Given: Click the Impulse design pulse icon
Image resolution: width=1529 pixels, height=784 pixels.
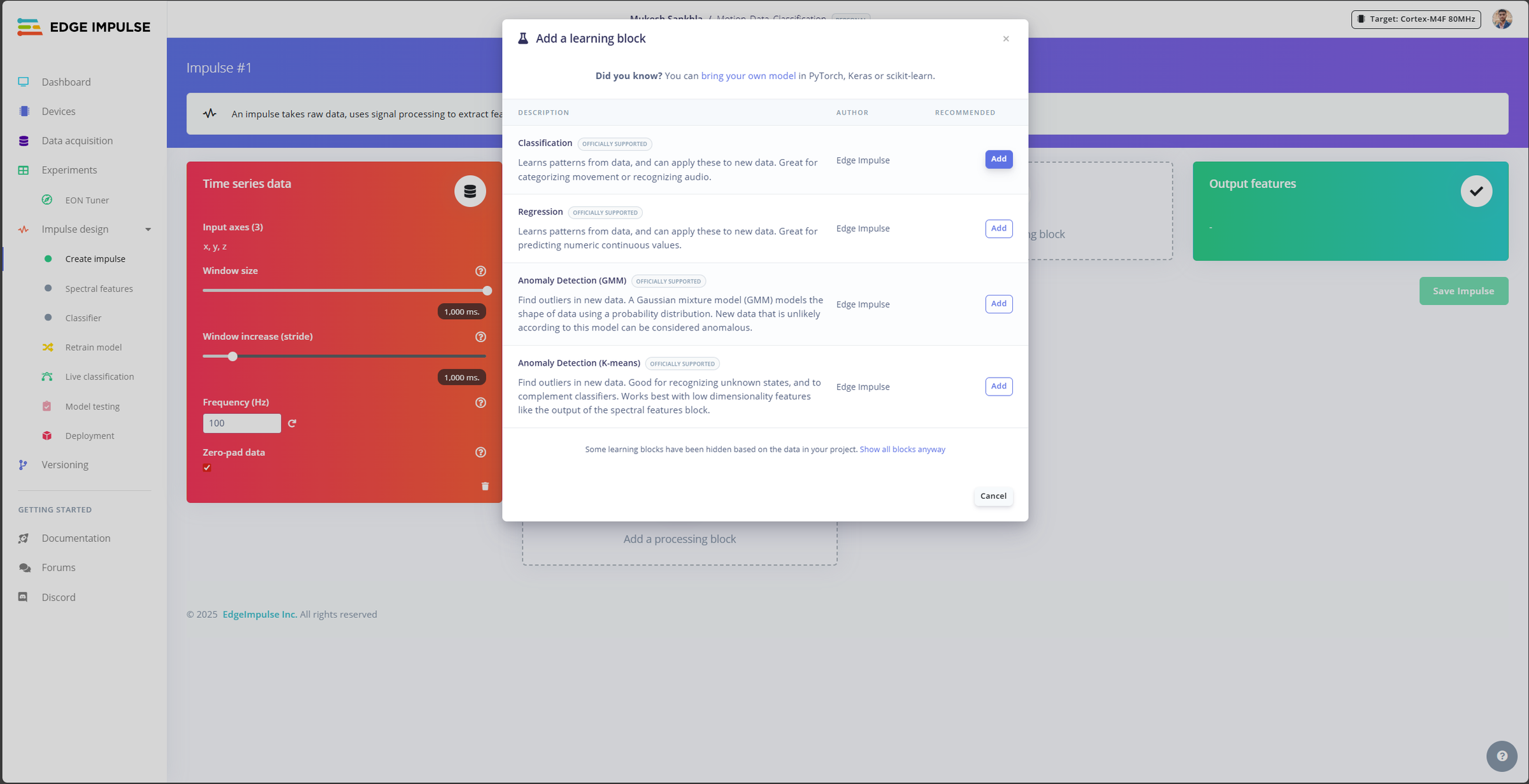Looking at the screenshot, I should coord(24,229).
